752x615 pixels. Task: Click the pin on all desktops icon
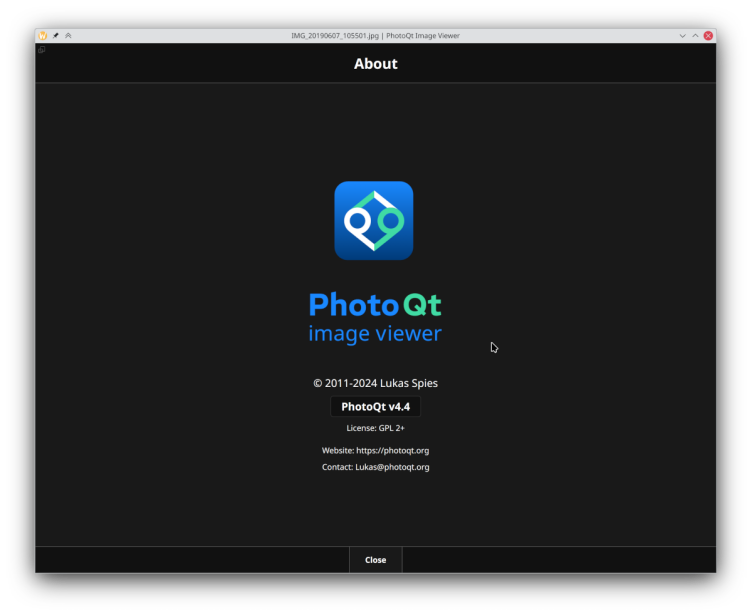coord(56,35)
